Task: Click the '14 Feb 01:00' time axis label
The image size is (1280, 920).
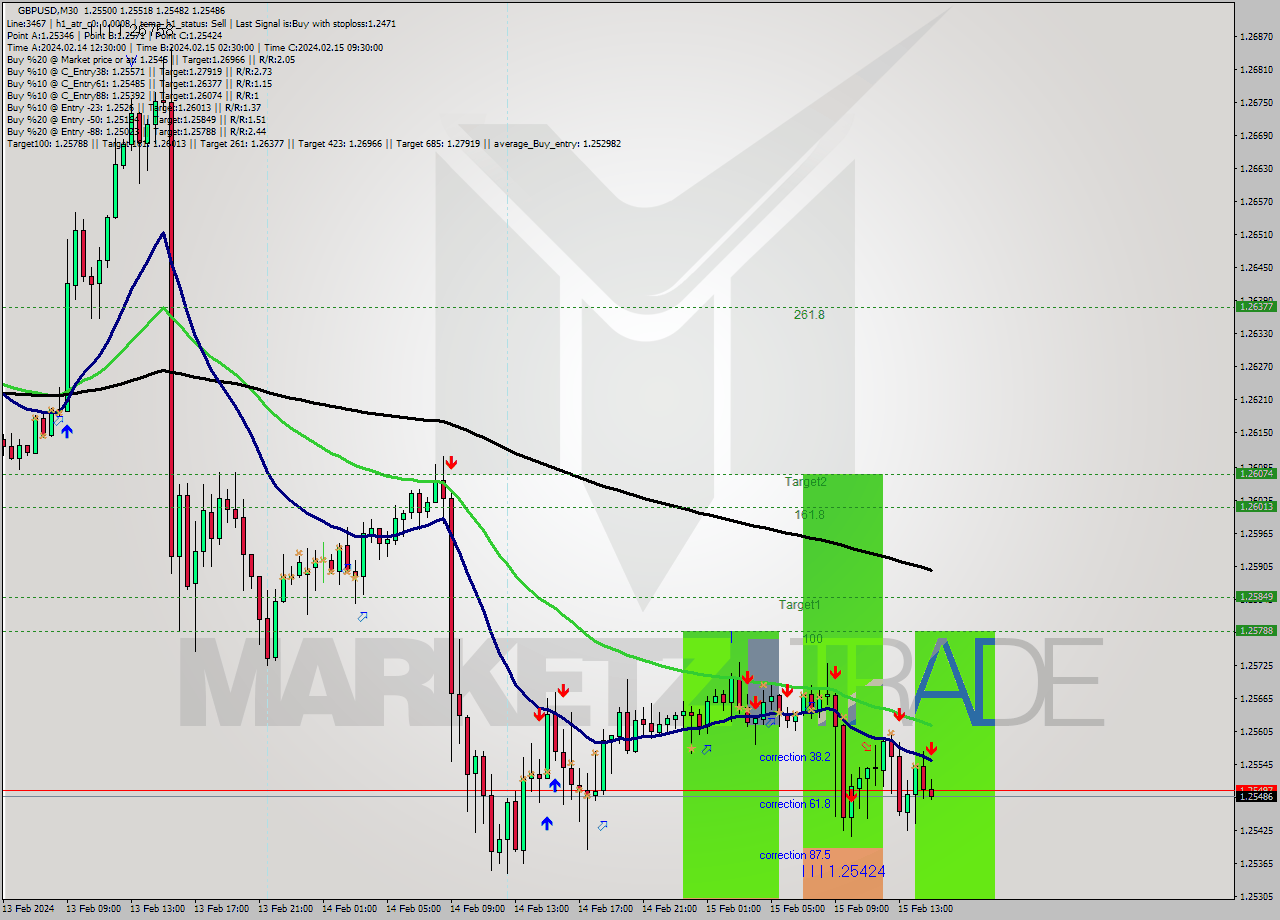Action: [x=351, y=909]
